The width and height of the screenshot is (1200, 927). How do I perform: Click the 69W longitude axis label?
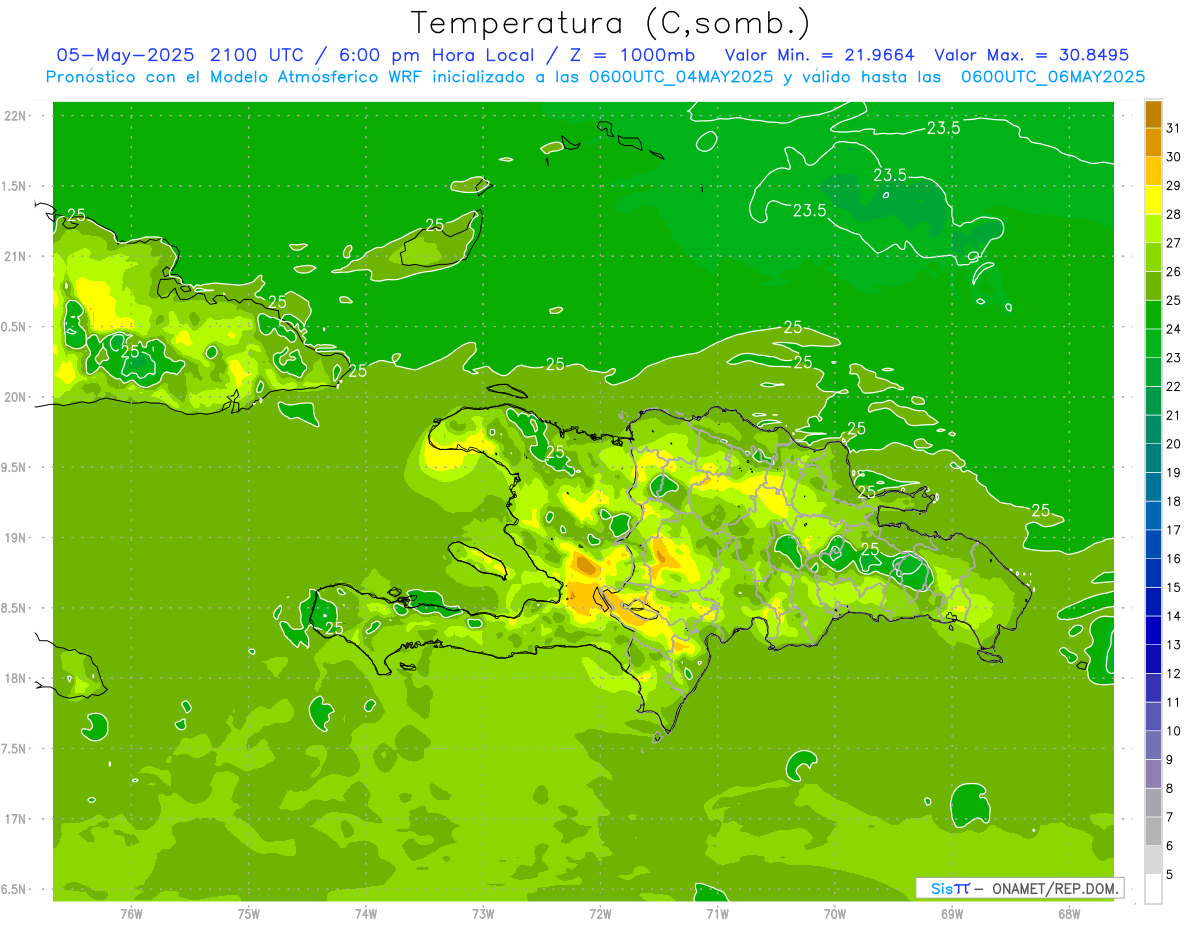pyautogui.click(x=952, y=914)
